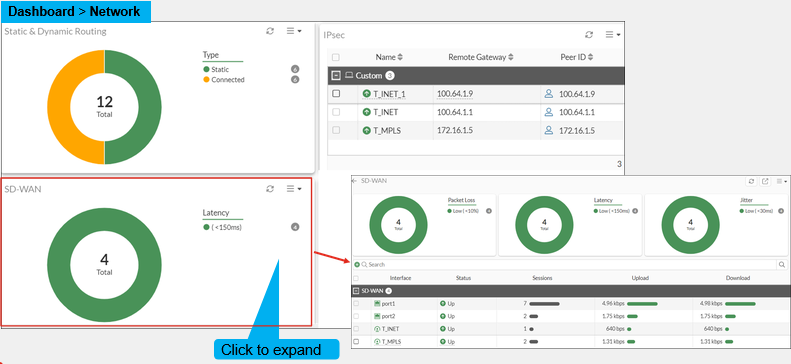The height and width of the screenshot is (364, 791).
Task: Click the SD-WAN T_INET tunnel icon
Action: (x=377, y=329)
